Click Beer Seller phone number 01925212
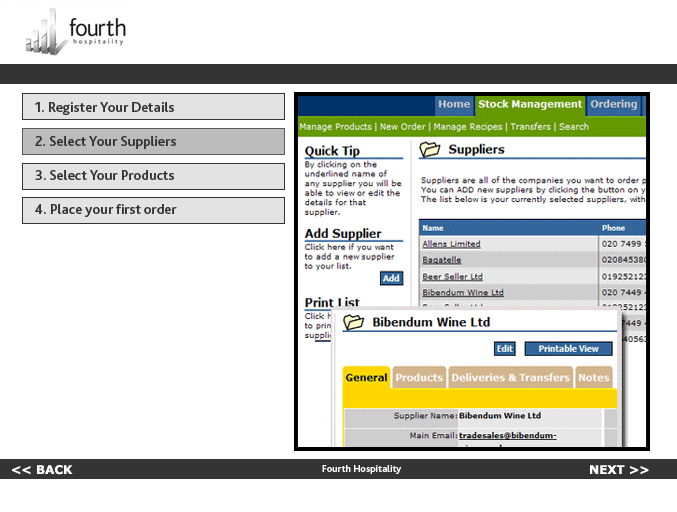The height and width of the screenshot is (512, 677). click(623, 276)
